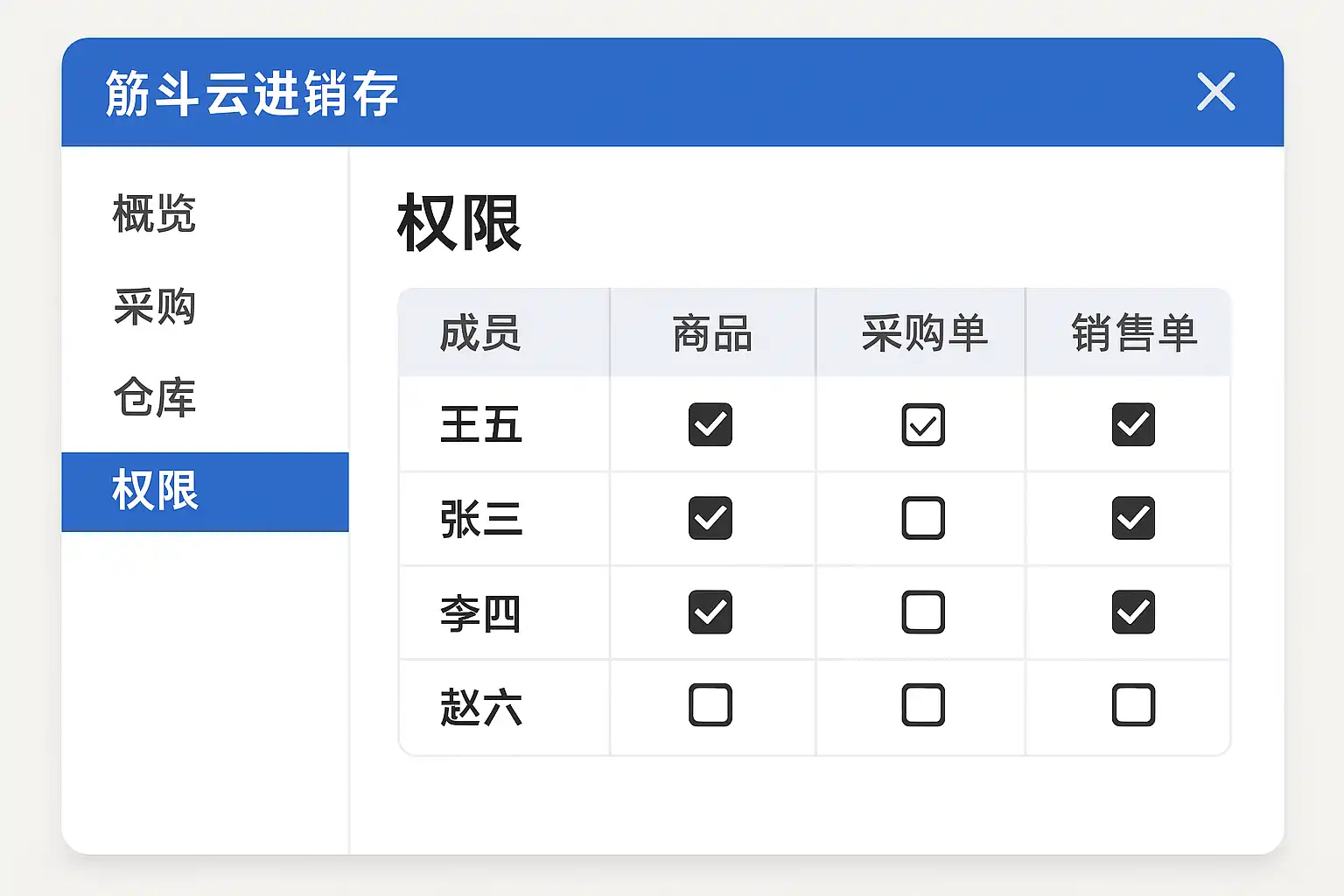Uncheck 王五's 商品 permission
The image size is (1344, 896).
(710, 424)
